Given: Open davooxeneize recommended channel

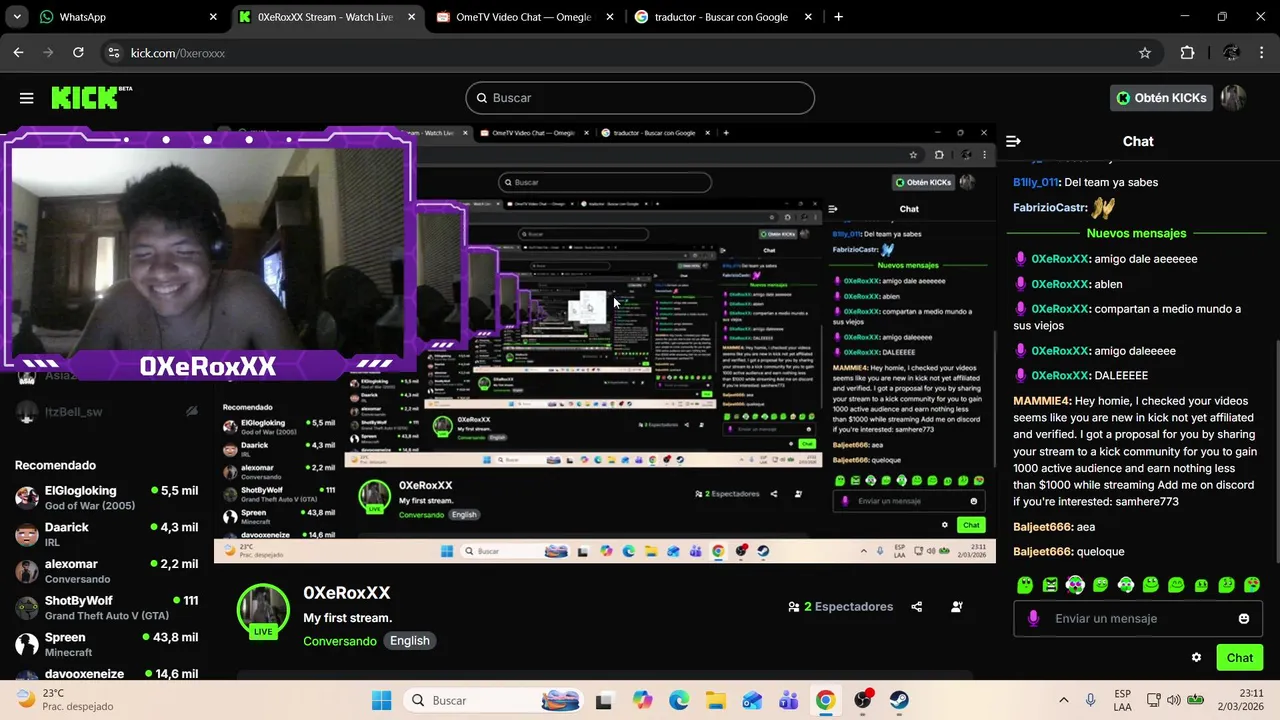Looking at the screenshot, I should tap(106, 674).
